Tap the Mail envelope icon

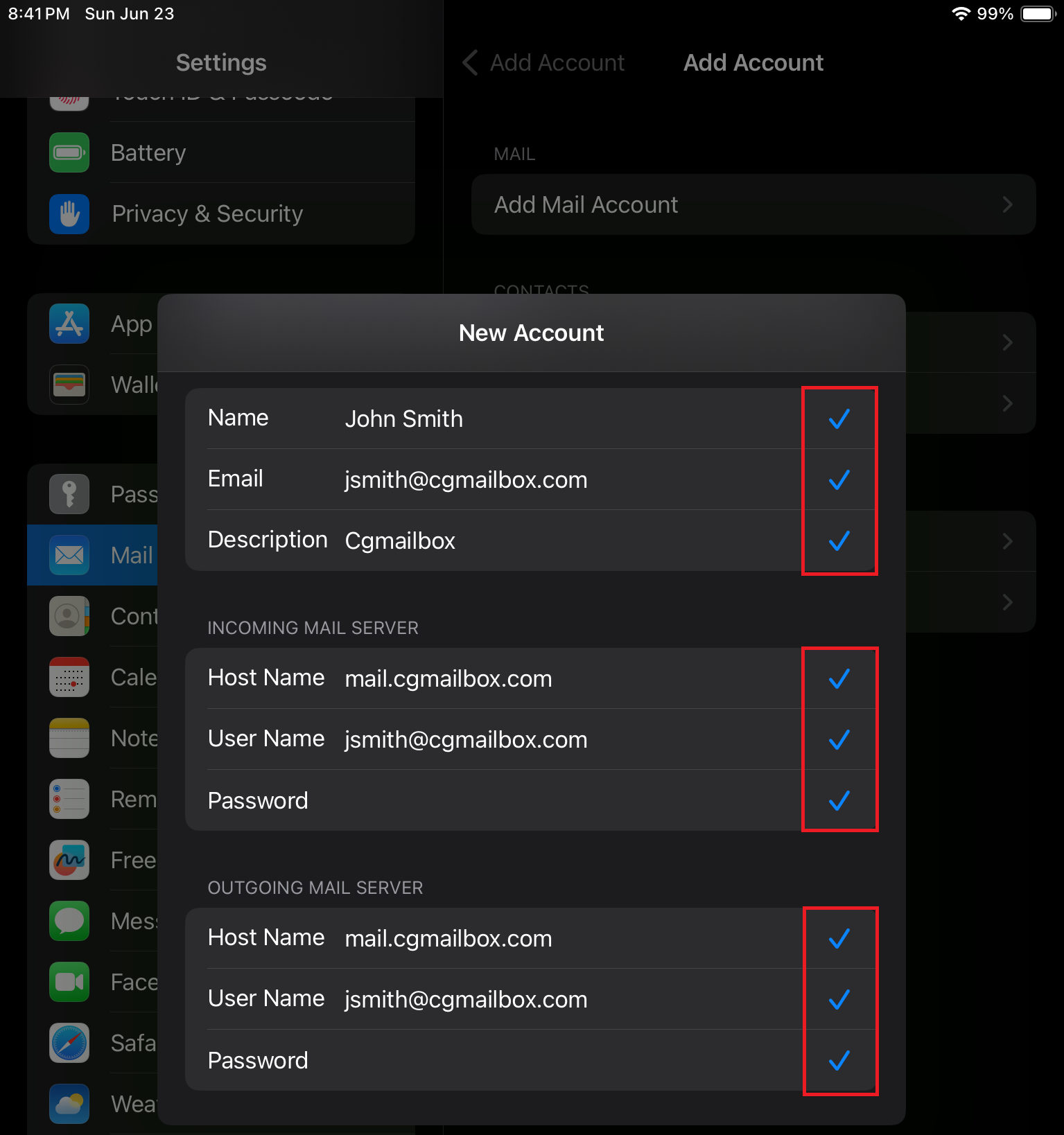[x=69, y=555]
